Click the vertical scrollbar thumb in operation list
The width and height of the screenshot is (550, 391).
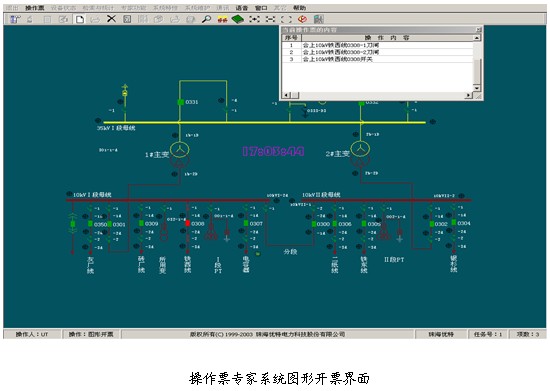click(477, 71)
